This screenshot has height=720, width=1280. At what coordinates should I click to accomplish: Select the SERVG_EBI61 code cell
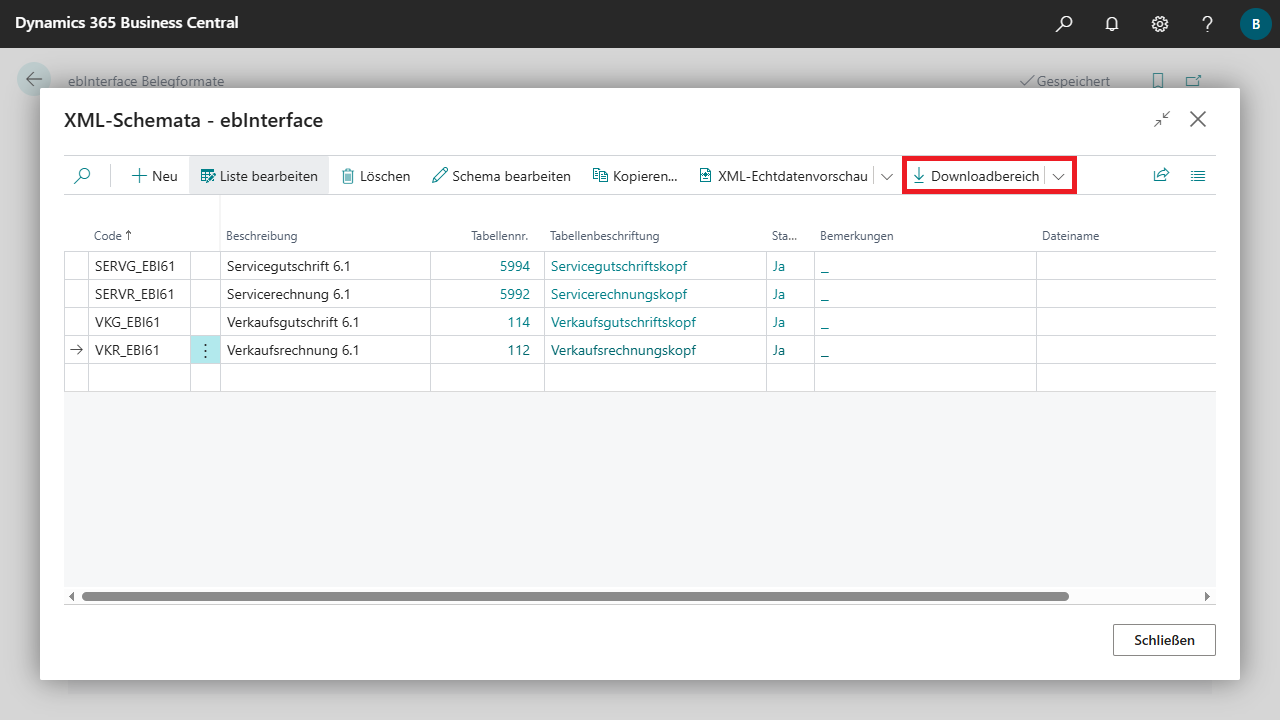coord(139,266)
